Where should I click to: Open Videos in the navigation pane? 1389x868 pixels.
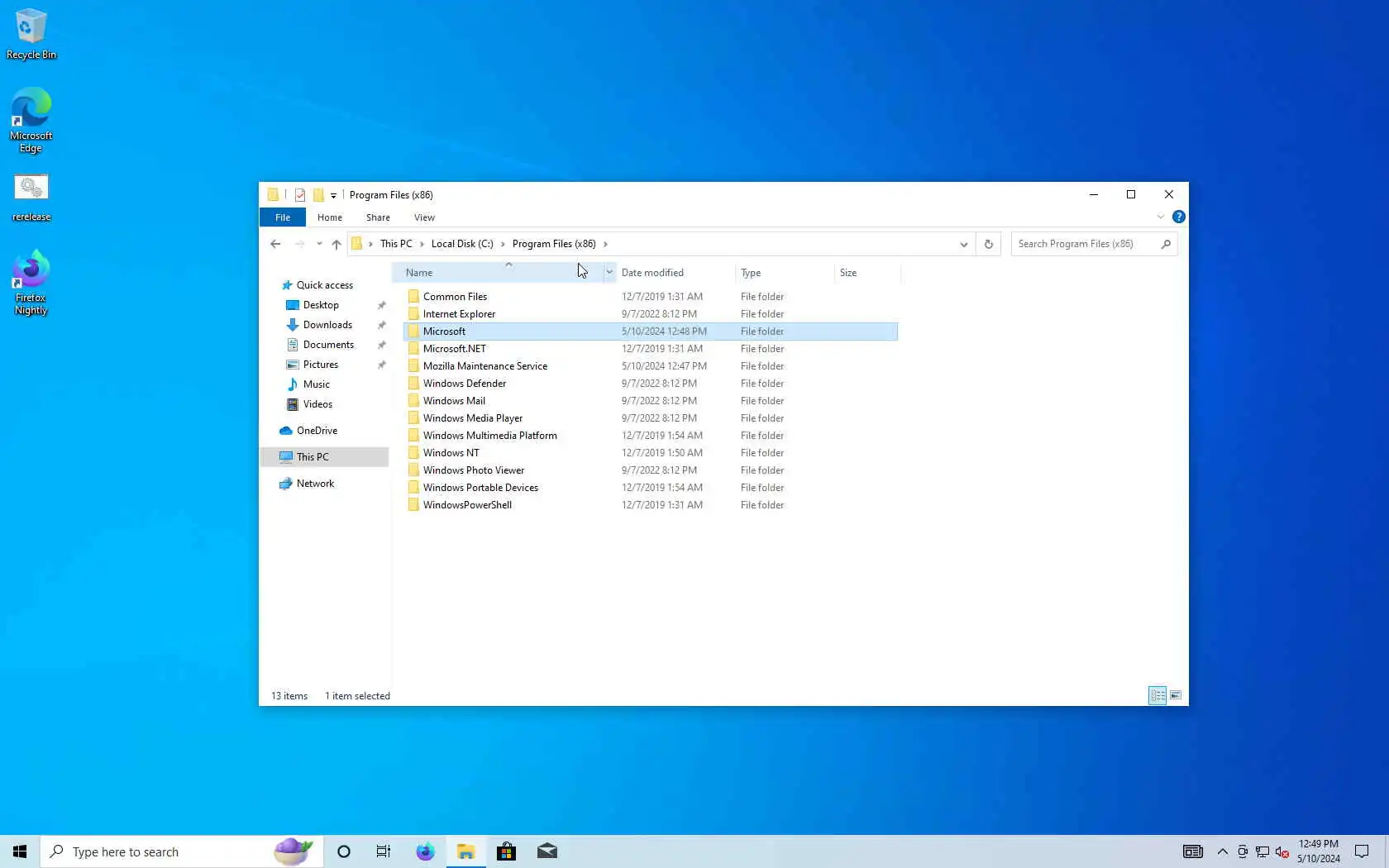coord(317,404)
